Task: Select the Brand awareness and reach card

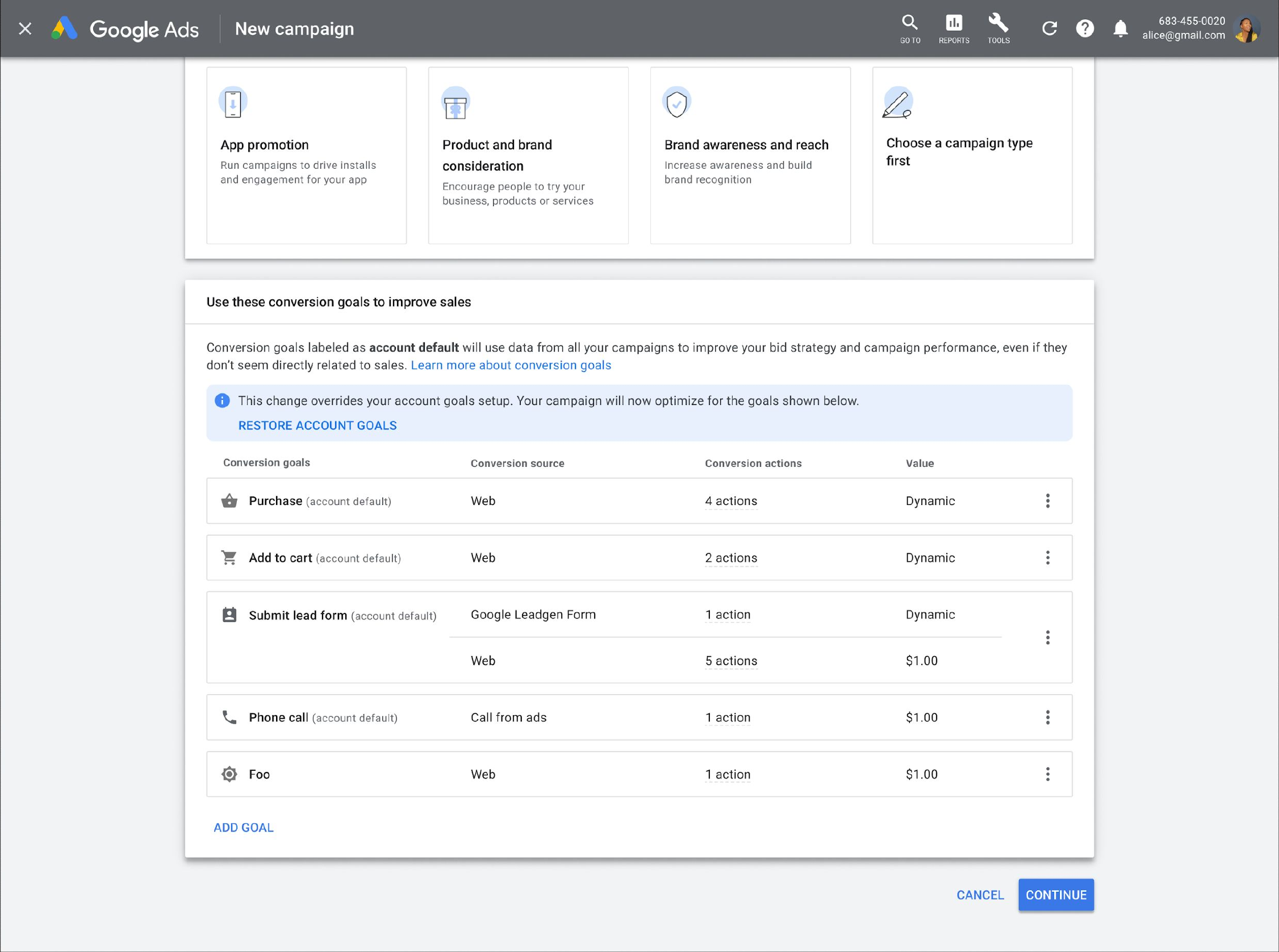Action: tap(750, 156)
